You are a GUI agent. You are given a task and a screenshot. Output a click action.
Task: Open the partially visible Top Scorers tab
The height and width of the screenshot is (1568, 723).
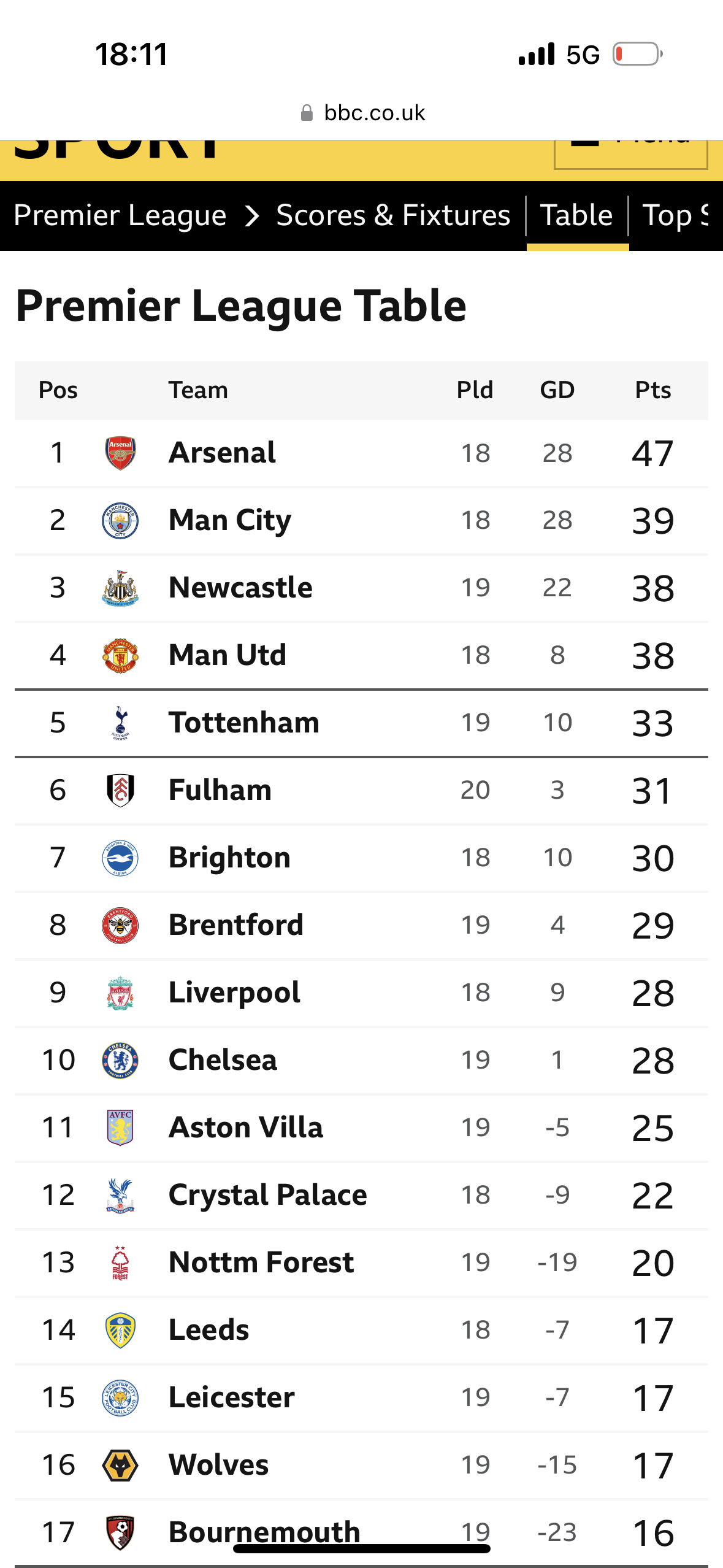click(675, 216)
